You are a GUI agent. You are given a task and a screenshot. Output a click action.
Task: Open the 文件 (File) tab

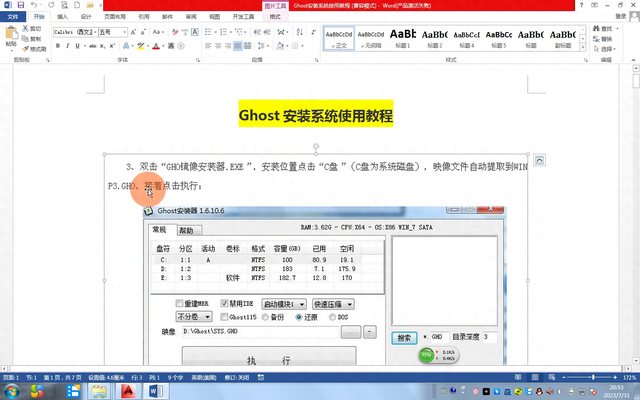13,17
